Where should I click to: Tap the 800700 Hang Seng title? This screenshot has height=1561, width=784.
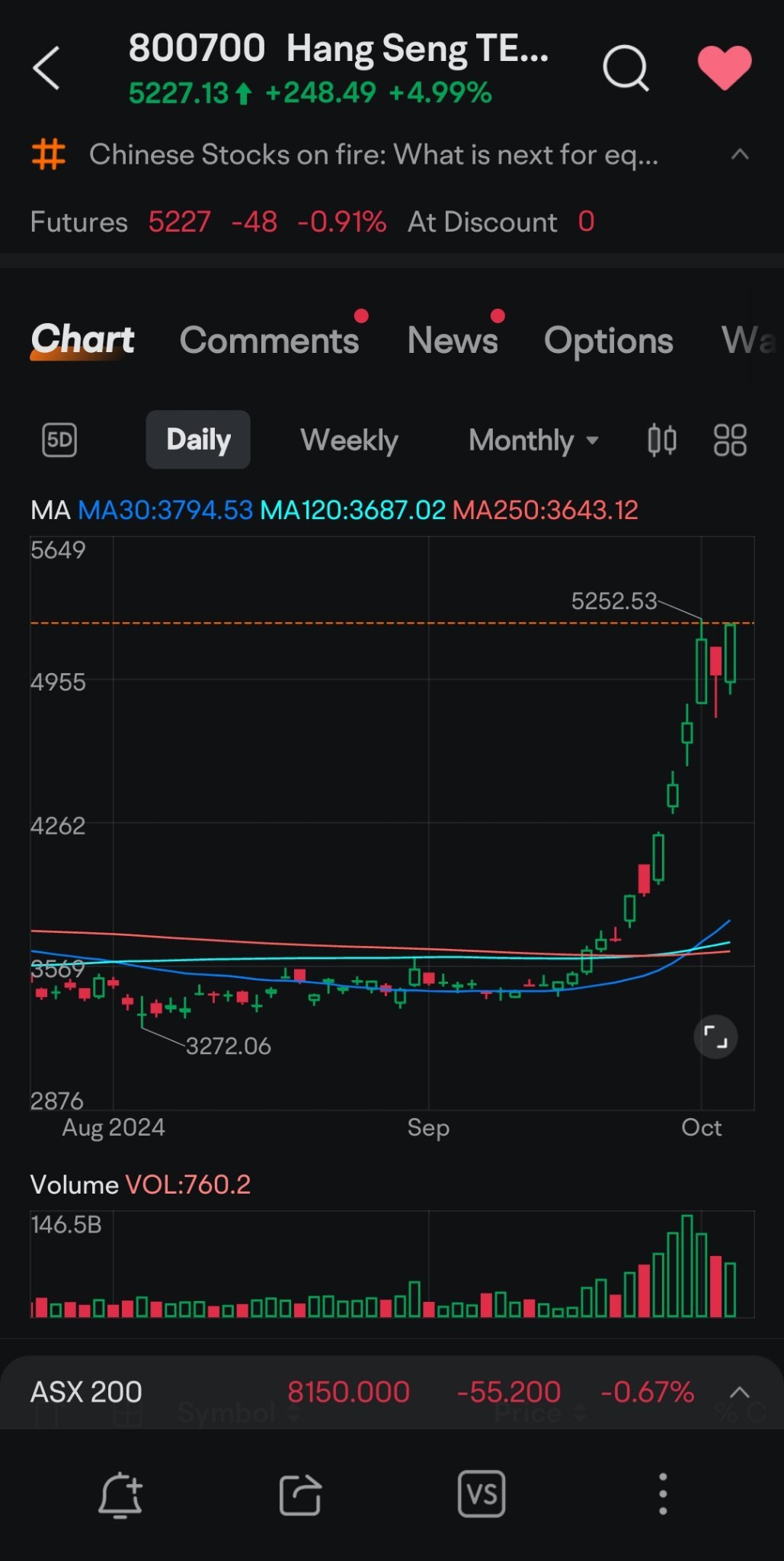(x=338, y=48)
